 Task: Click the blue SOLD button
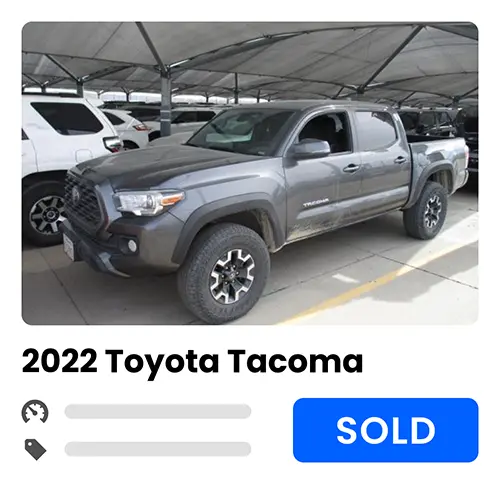click(x=386, y=430)
